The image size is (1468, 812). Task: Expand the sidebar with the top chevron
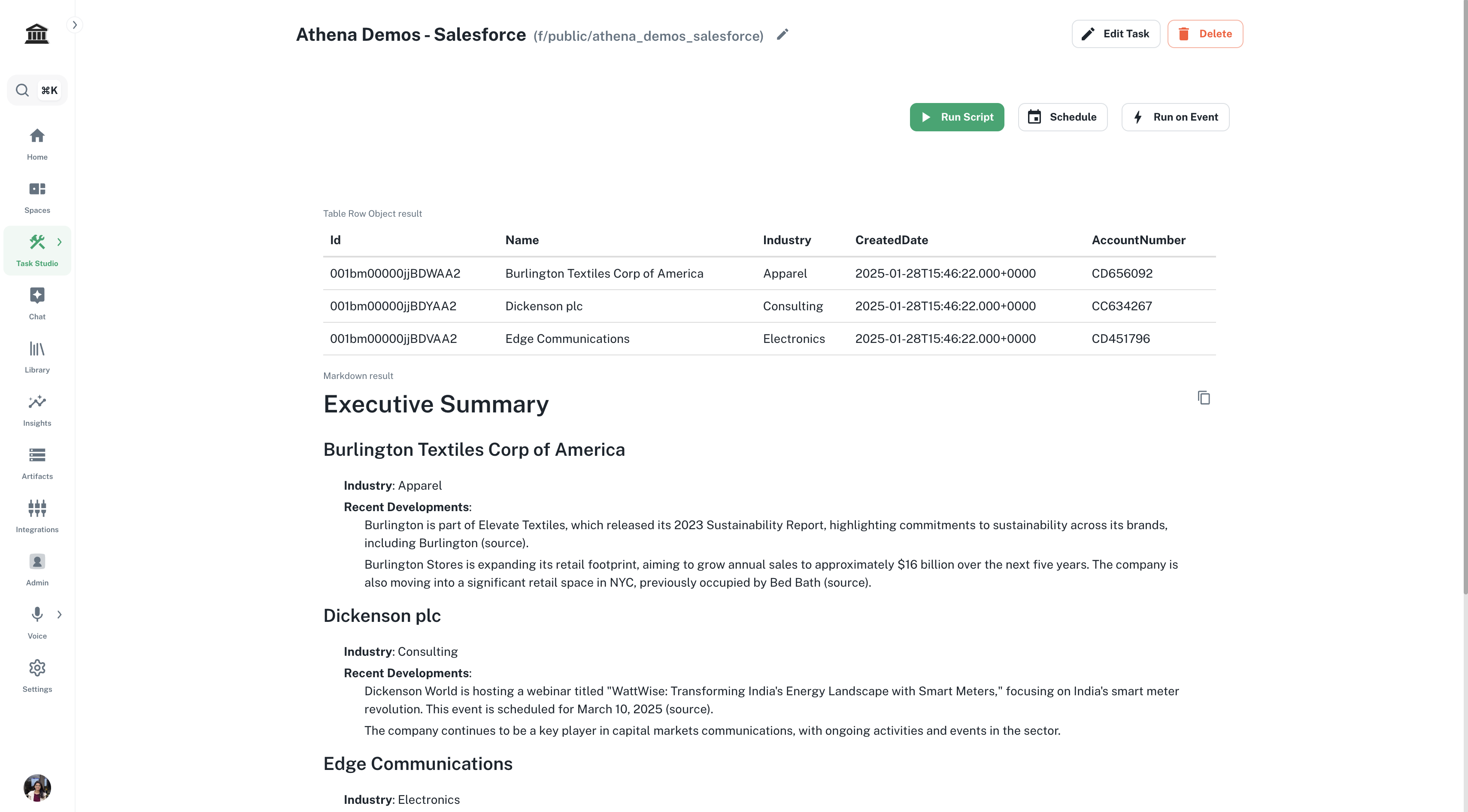75,25
